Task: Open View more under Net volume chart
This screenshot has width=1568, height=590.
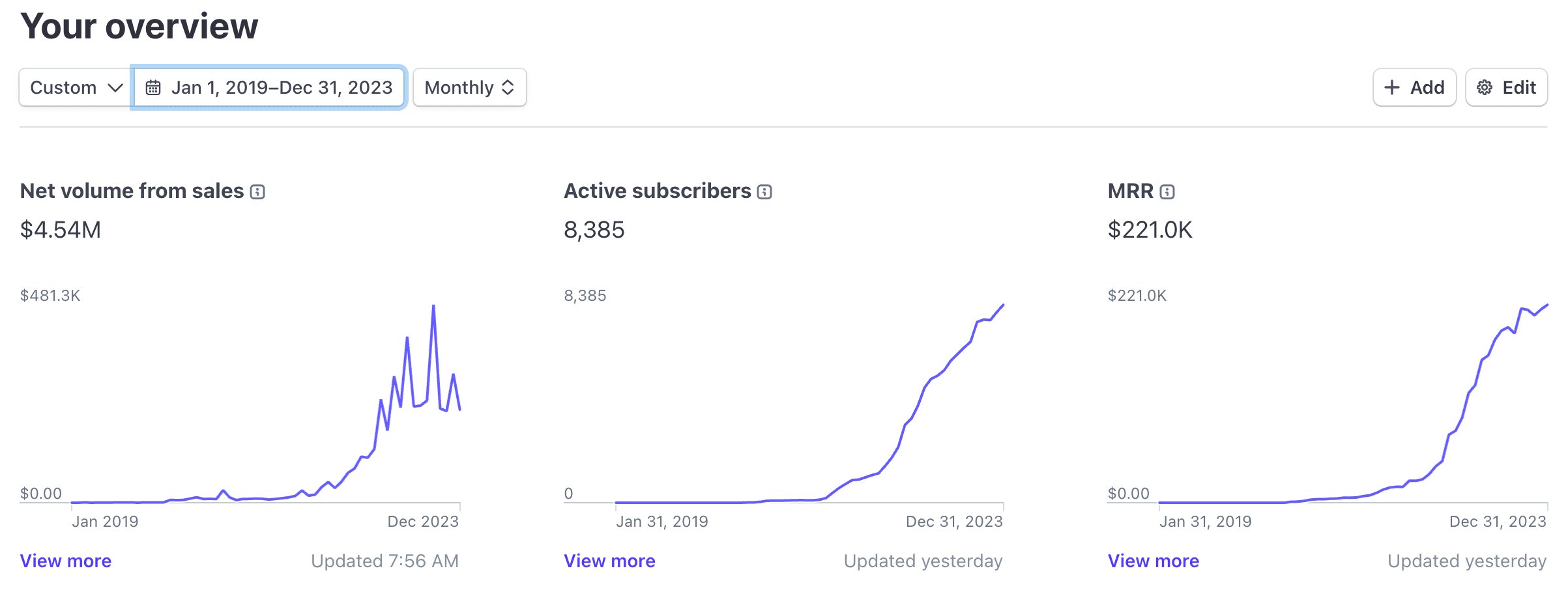Action: (x=66, y=561)
